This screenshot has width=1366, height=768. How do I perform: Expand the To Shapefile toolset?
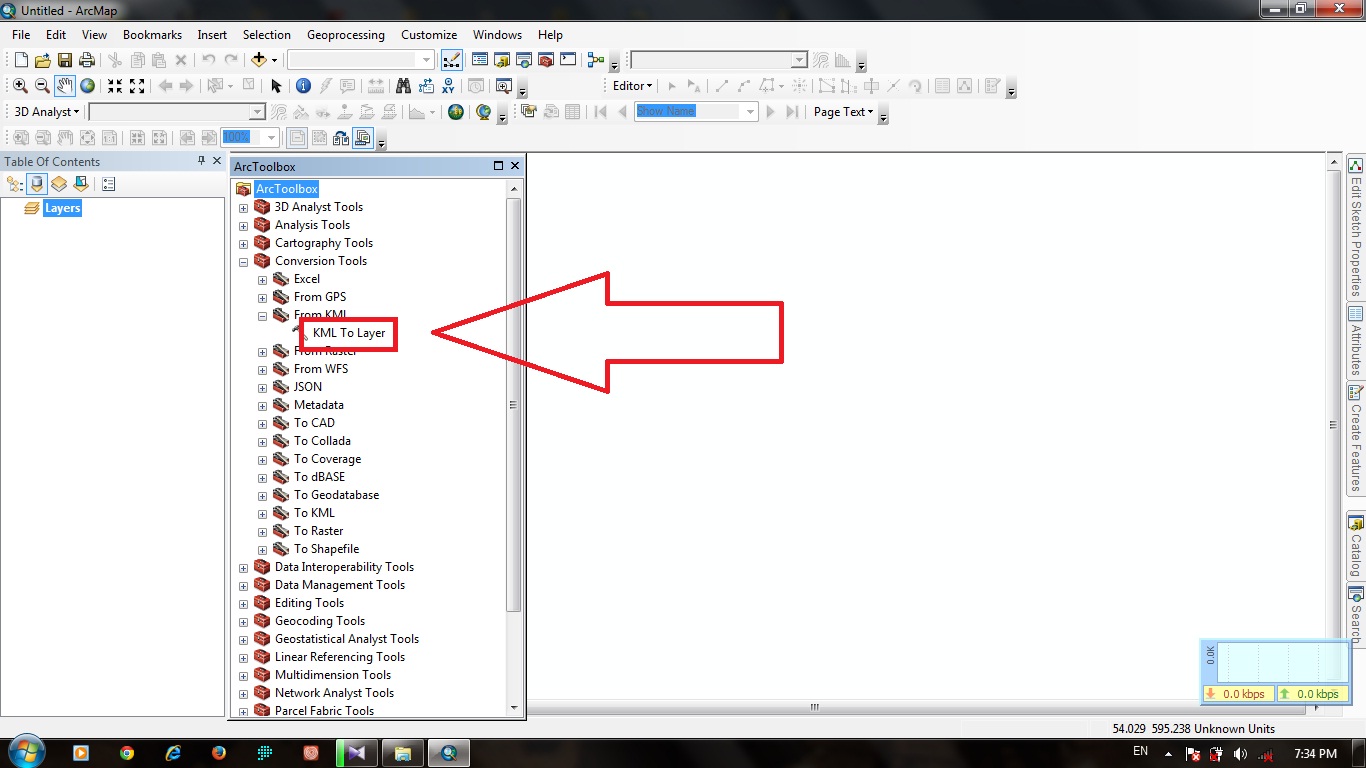pyautogui.click(x=262, y=550)
